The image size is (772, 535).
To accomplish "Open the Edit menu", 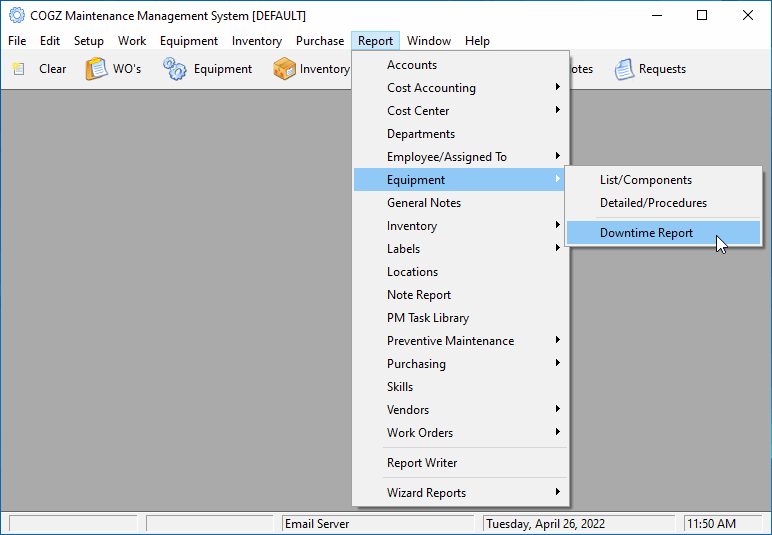I will [50, 41].
